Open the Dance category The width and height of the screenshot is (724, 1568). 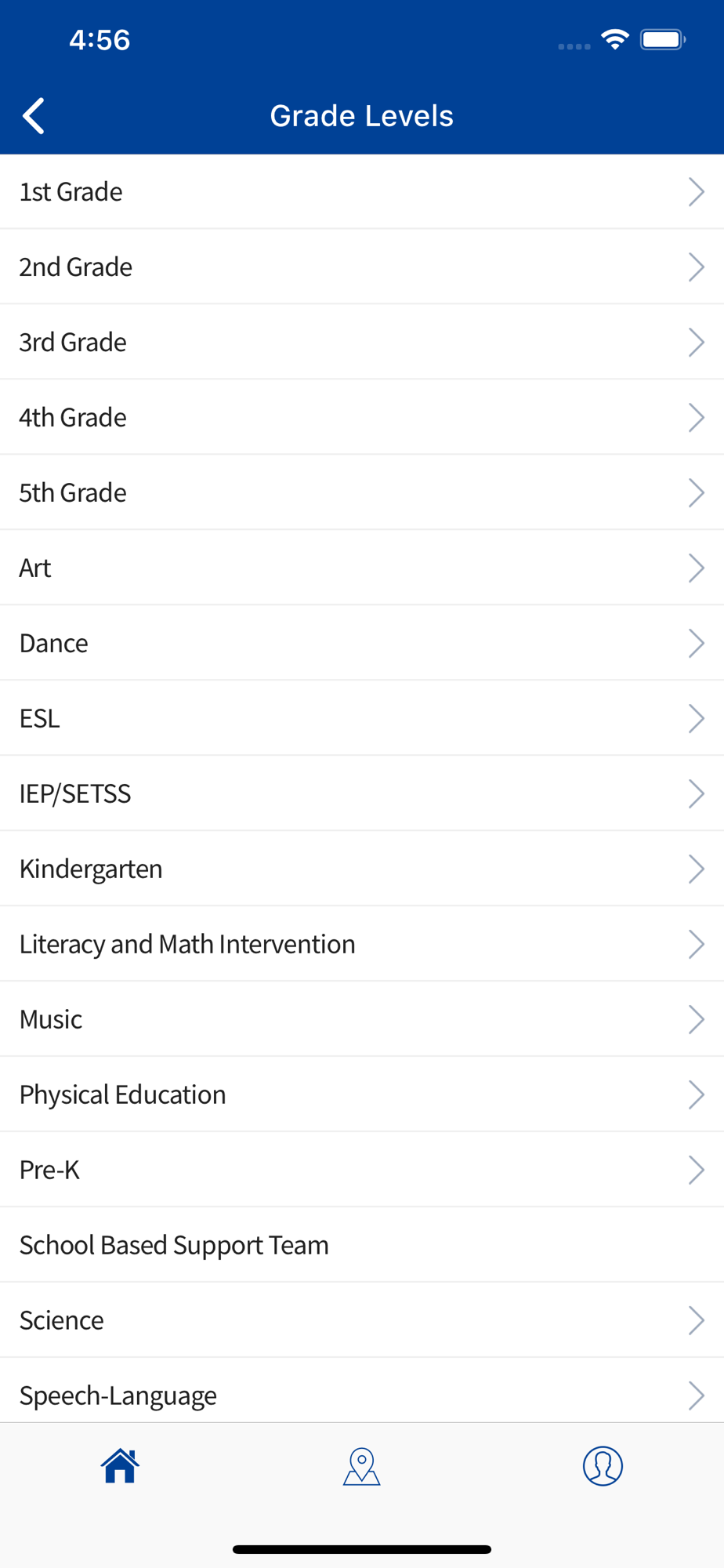(x=362, y=644)
